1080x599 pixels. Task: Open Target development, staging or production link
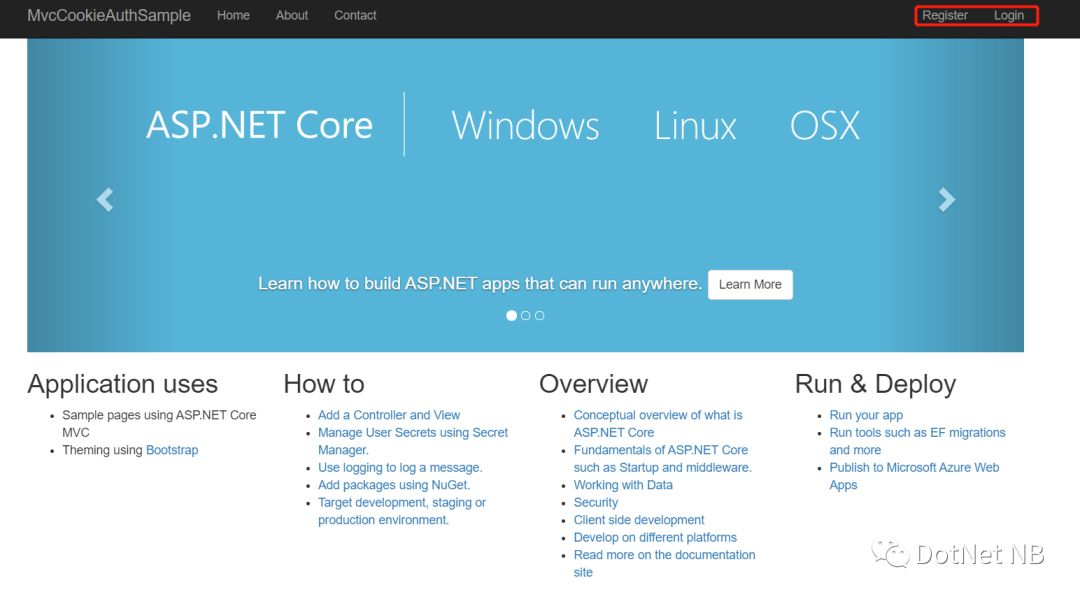point(402,511)
